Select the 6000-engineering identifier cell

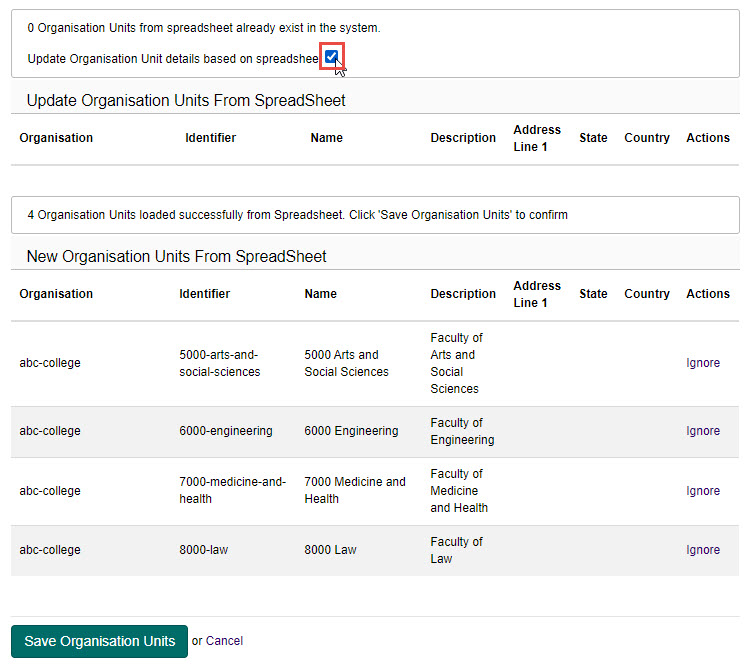pyautogui.click(x=225, y=431)
